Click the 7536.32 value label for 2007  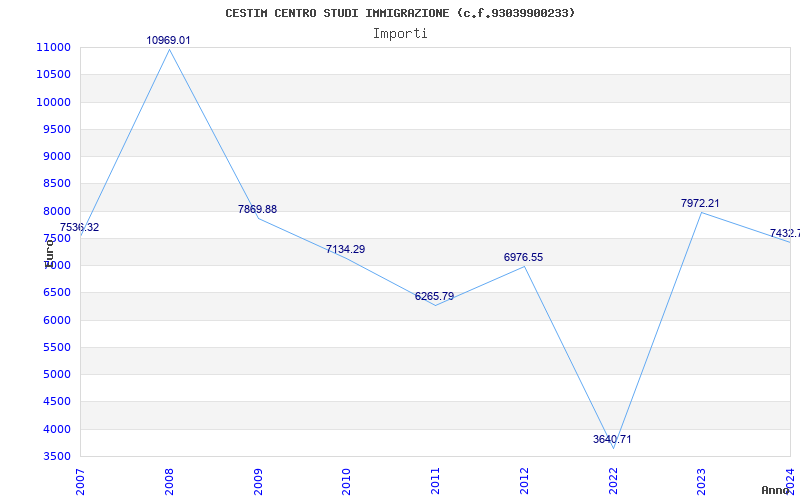click(x=80, y=228)
